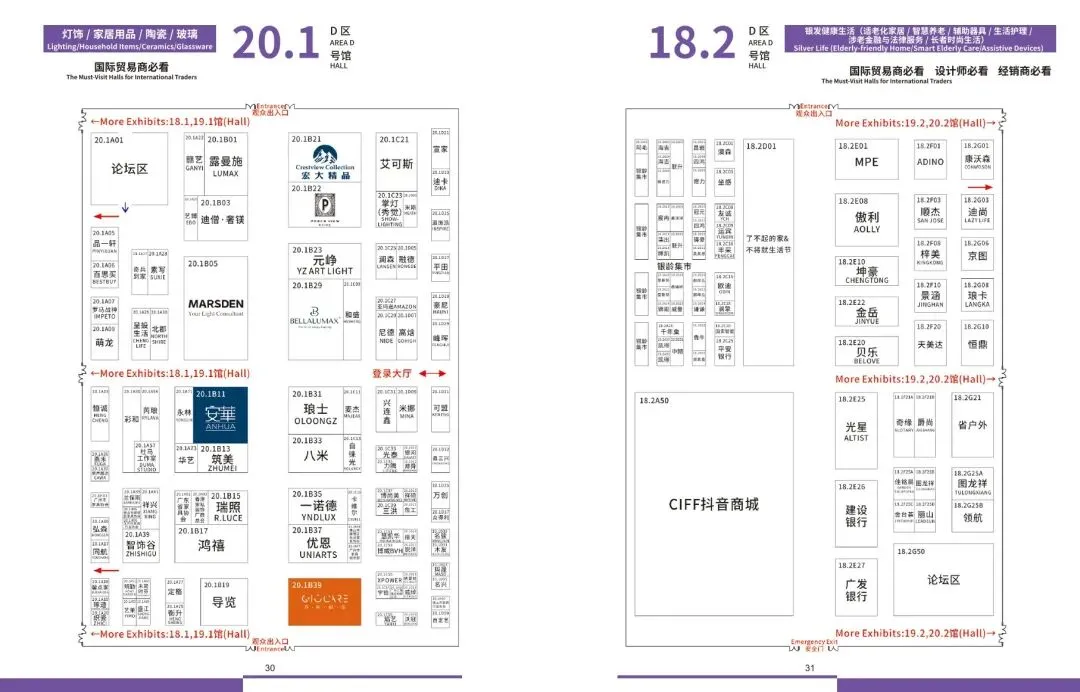Select booth 20.1B19 导览
The height and width of the screenshot is (692, 1080).
click(224, 602)
